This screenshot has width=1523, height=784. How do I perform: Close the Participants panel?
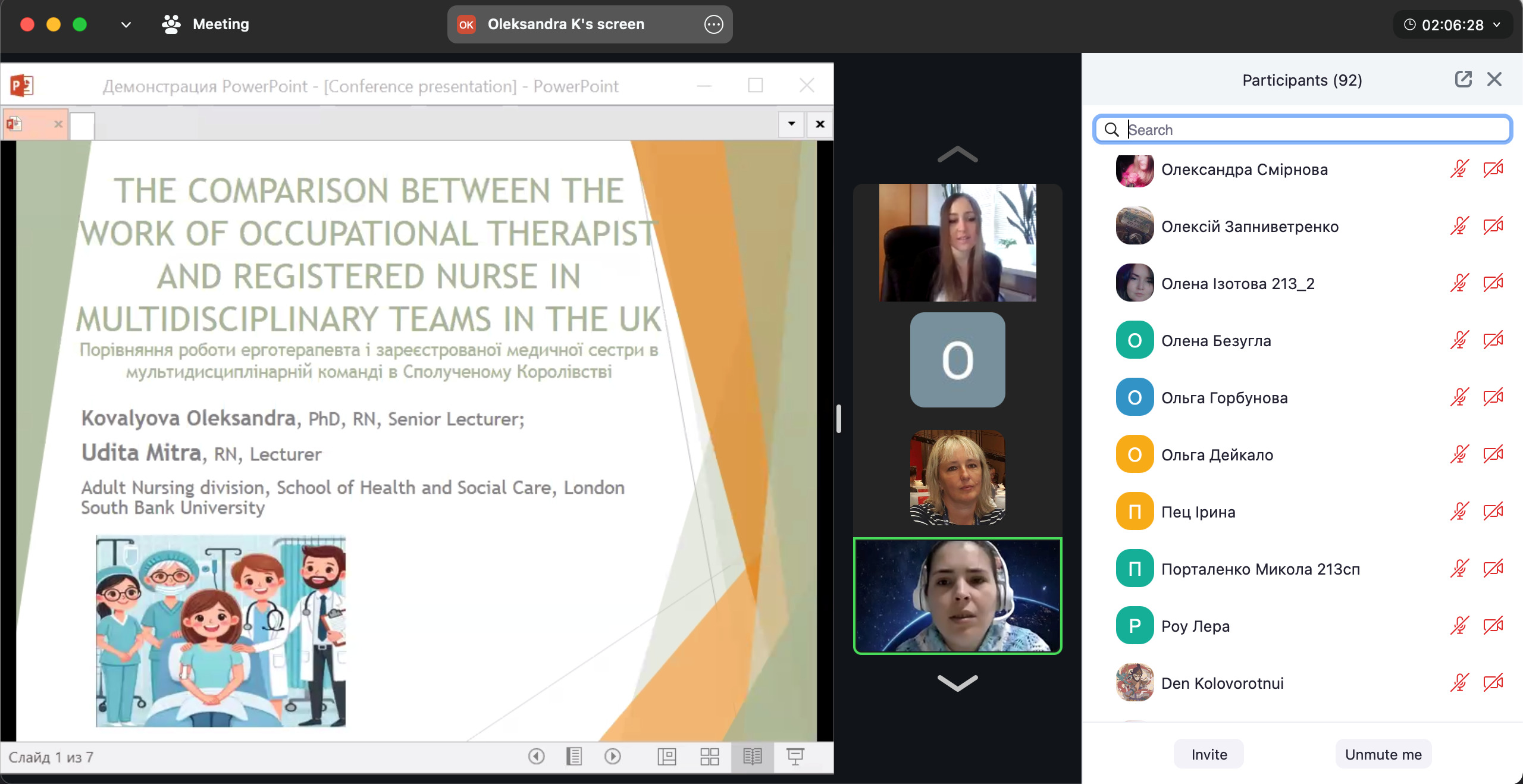1494,79
